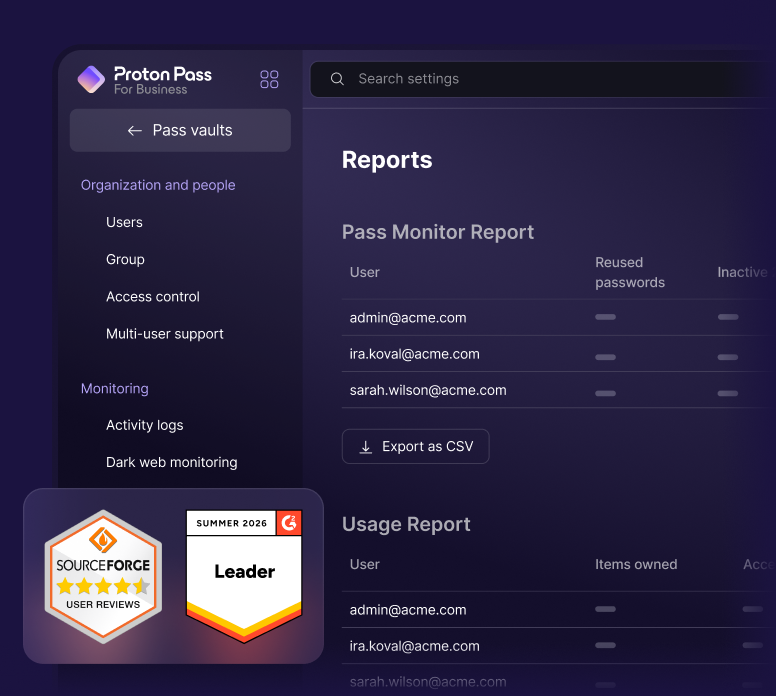Click the Usage Report heading

click(x=406, y=524)
